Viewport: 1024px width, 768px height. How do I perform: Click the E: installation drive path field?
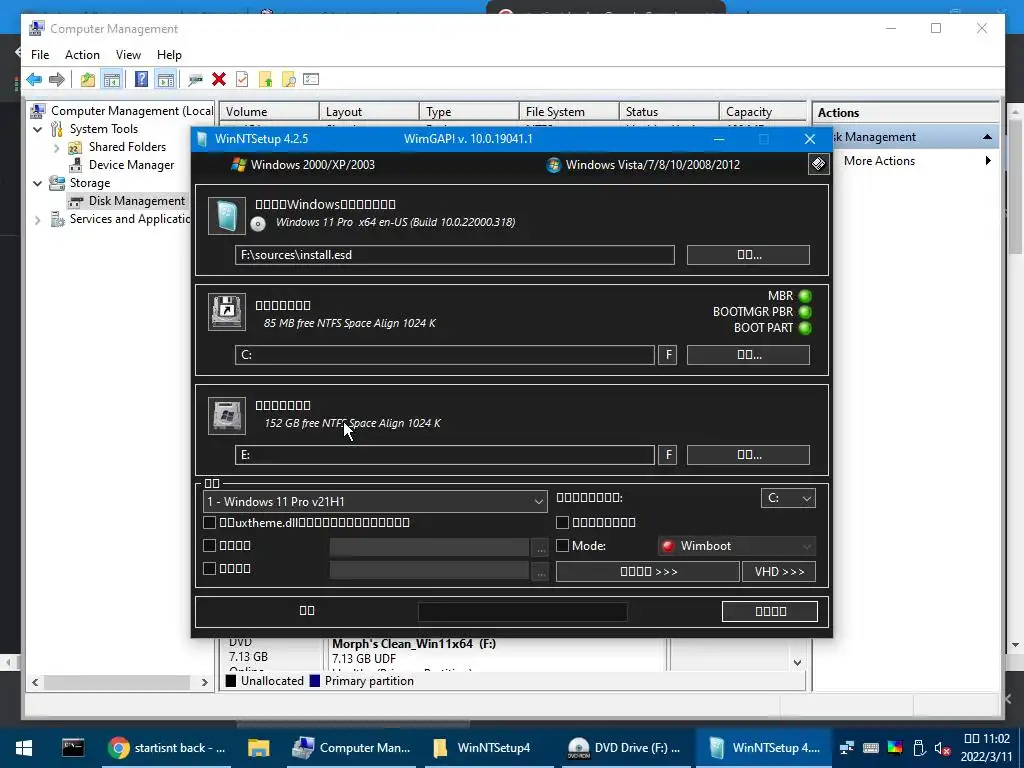pos(445,455)
